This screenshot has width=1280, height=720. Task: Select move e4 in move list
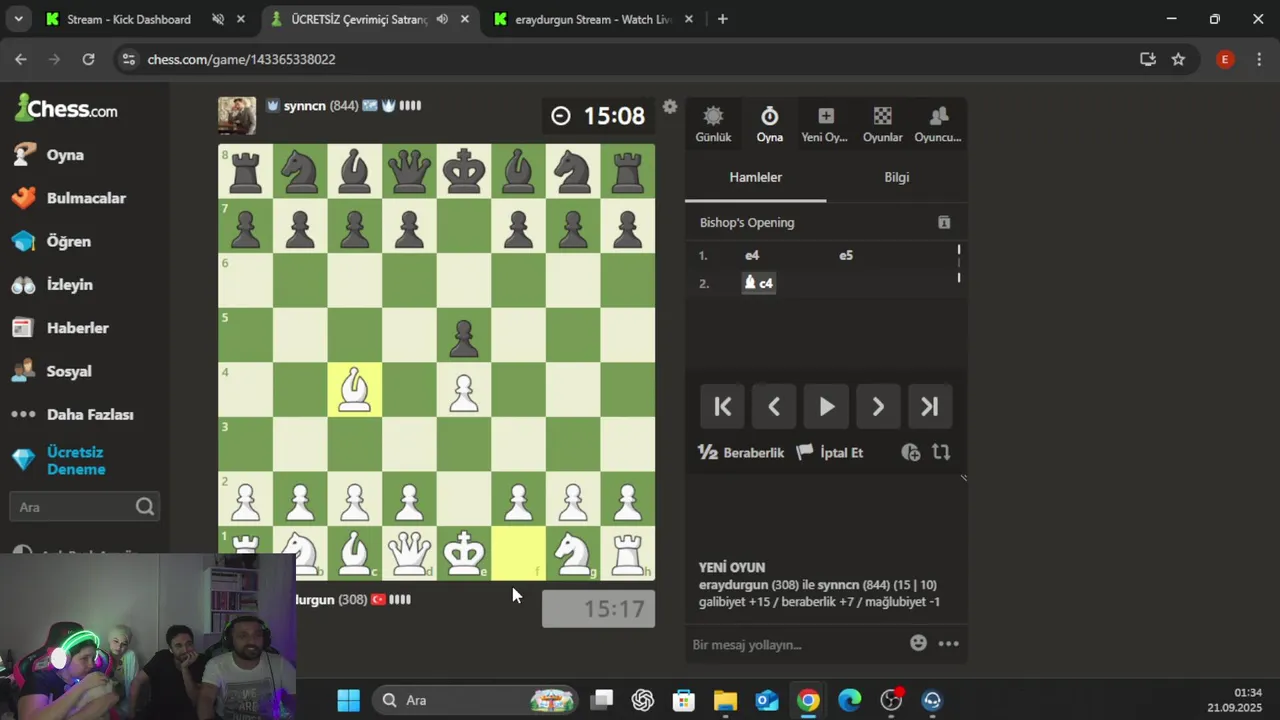tap(752, 255)
